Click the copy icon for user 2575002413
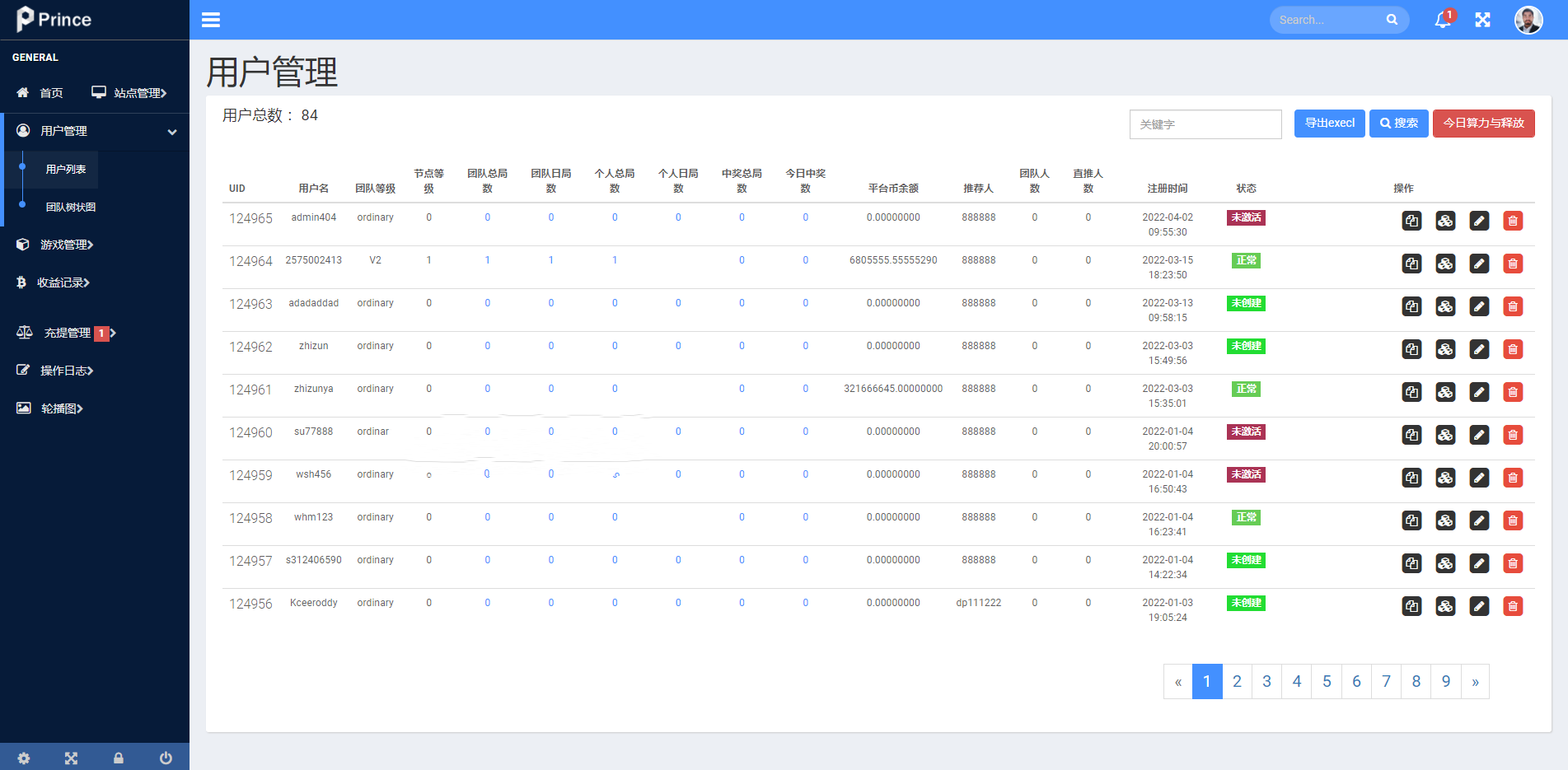Screen dimensions: 1568x770 tap(1411, 264)
